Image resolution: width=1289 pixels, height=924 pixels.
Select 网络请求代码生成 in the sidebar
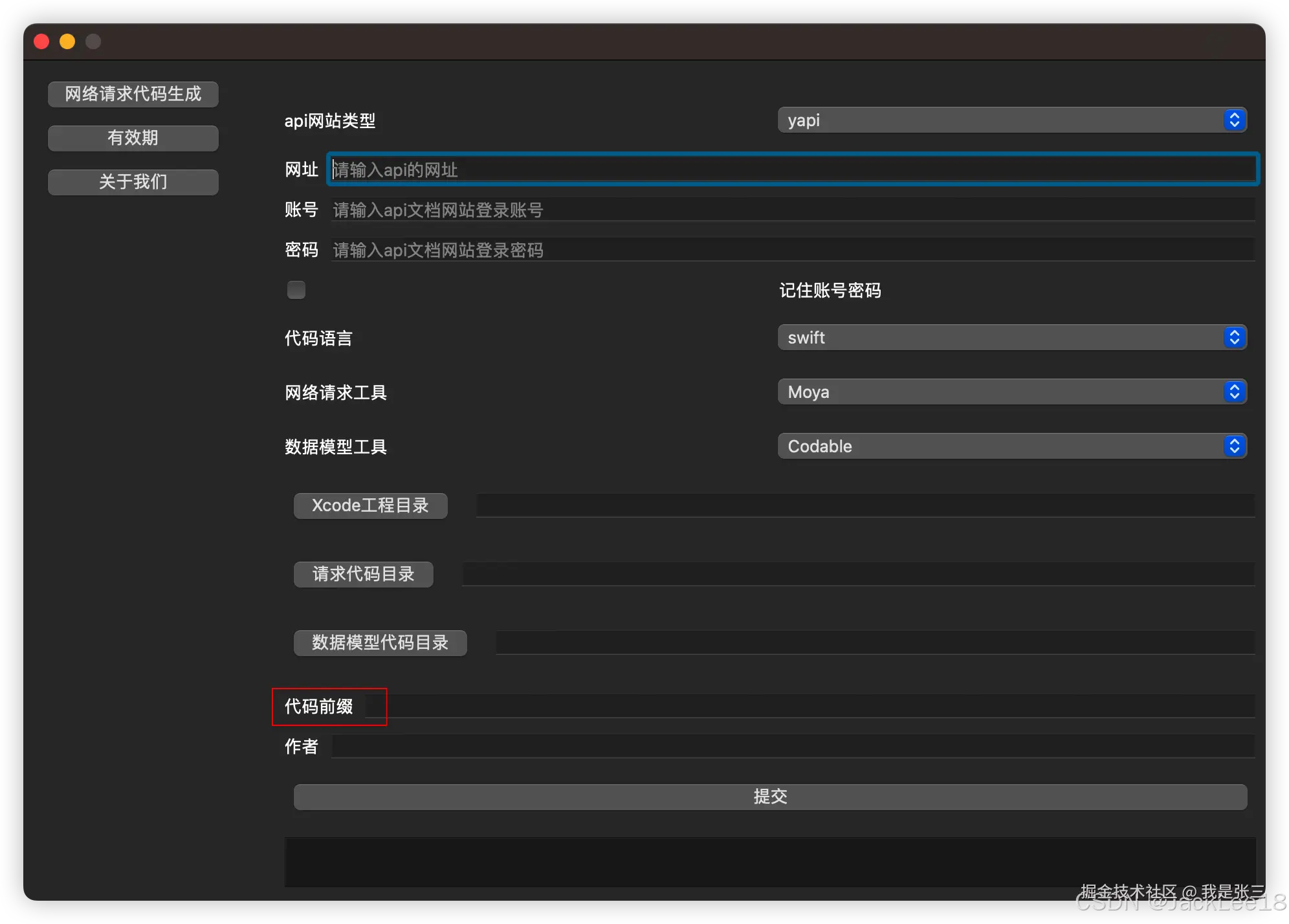133,94
